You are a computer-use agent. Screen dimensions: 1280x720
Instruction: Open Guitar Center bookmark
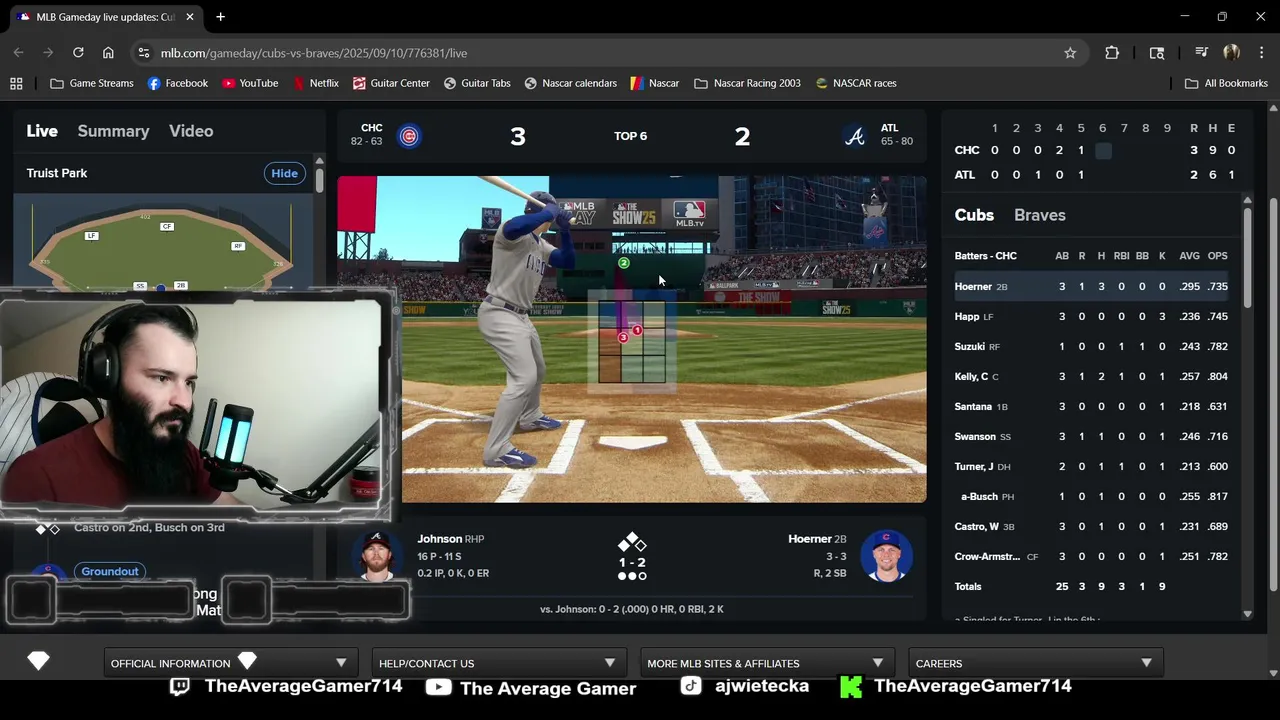pyautogui.click(x=391, y=83)
